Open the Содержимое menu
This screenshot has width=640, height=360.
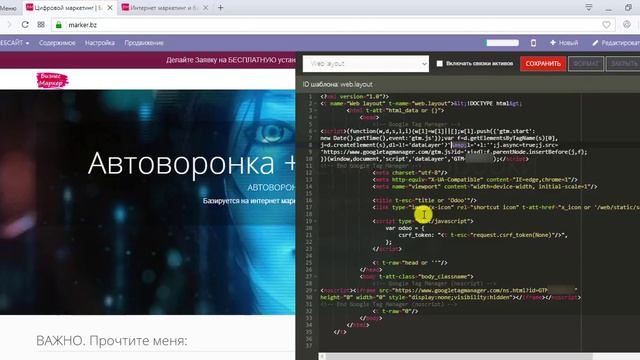click(x=57, y=43)
